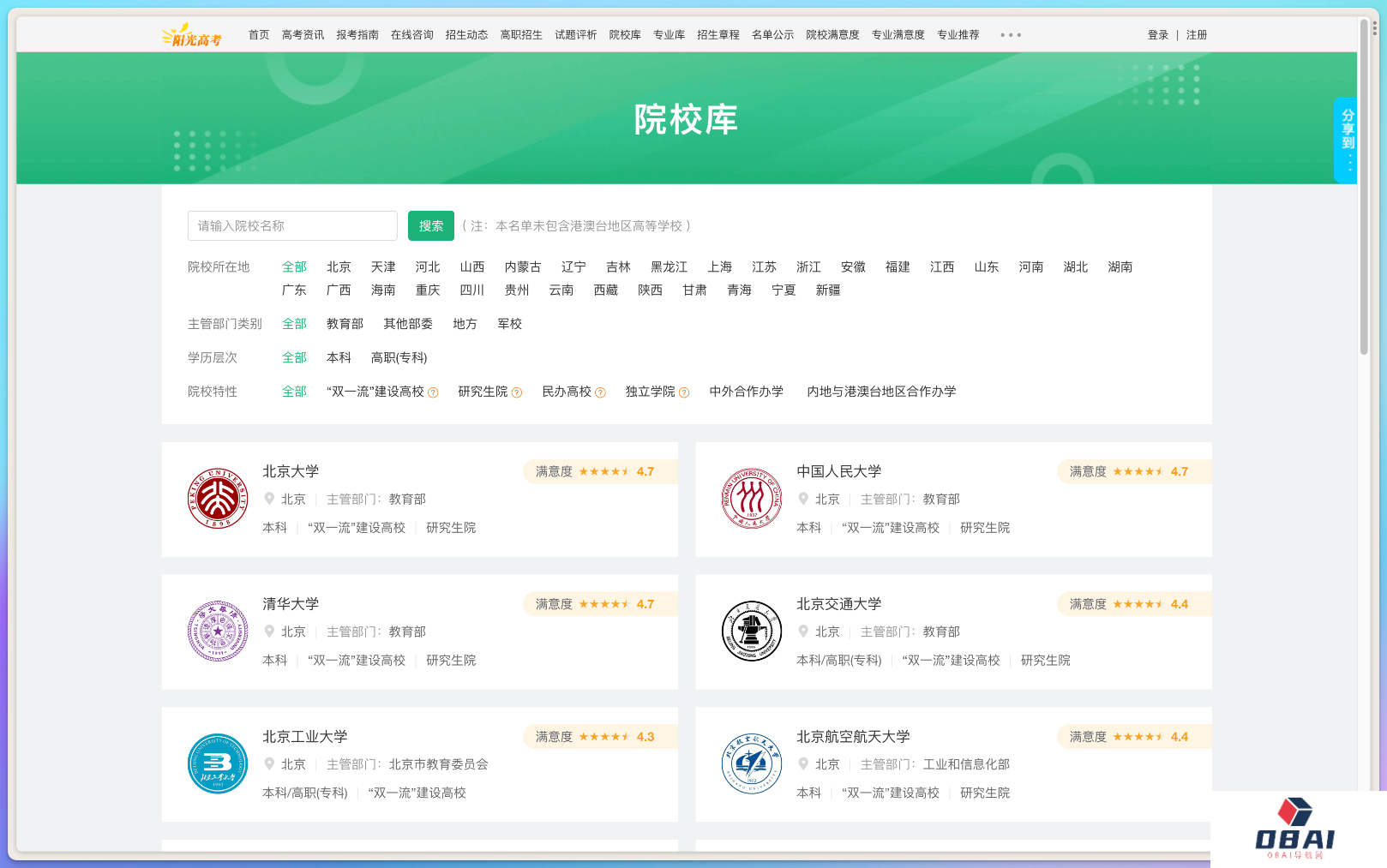Filter schools by 广东 location
The height and width of the screenshot is (868, 1387).
(x=294, y=290)
